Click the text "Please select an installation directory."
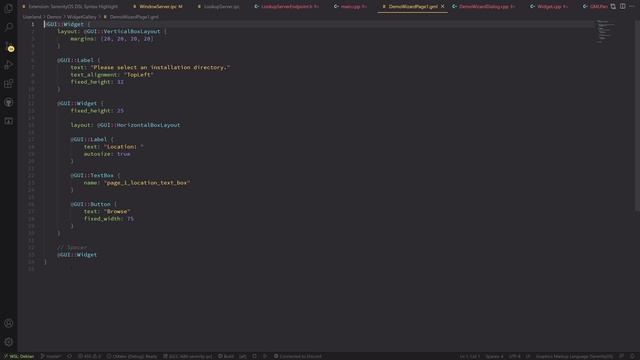The height and width of the screenshot is (360, 640). 160,67
